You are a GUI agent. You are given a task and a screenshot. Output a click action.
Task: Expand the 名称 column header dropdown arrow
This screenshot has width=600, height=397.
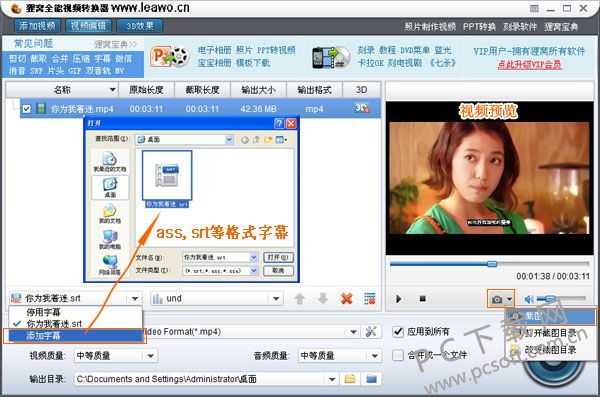point(112,90)
